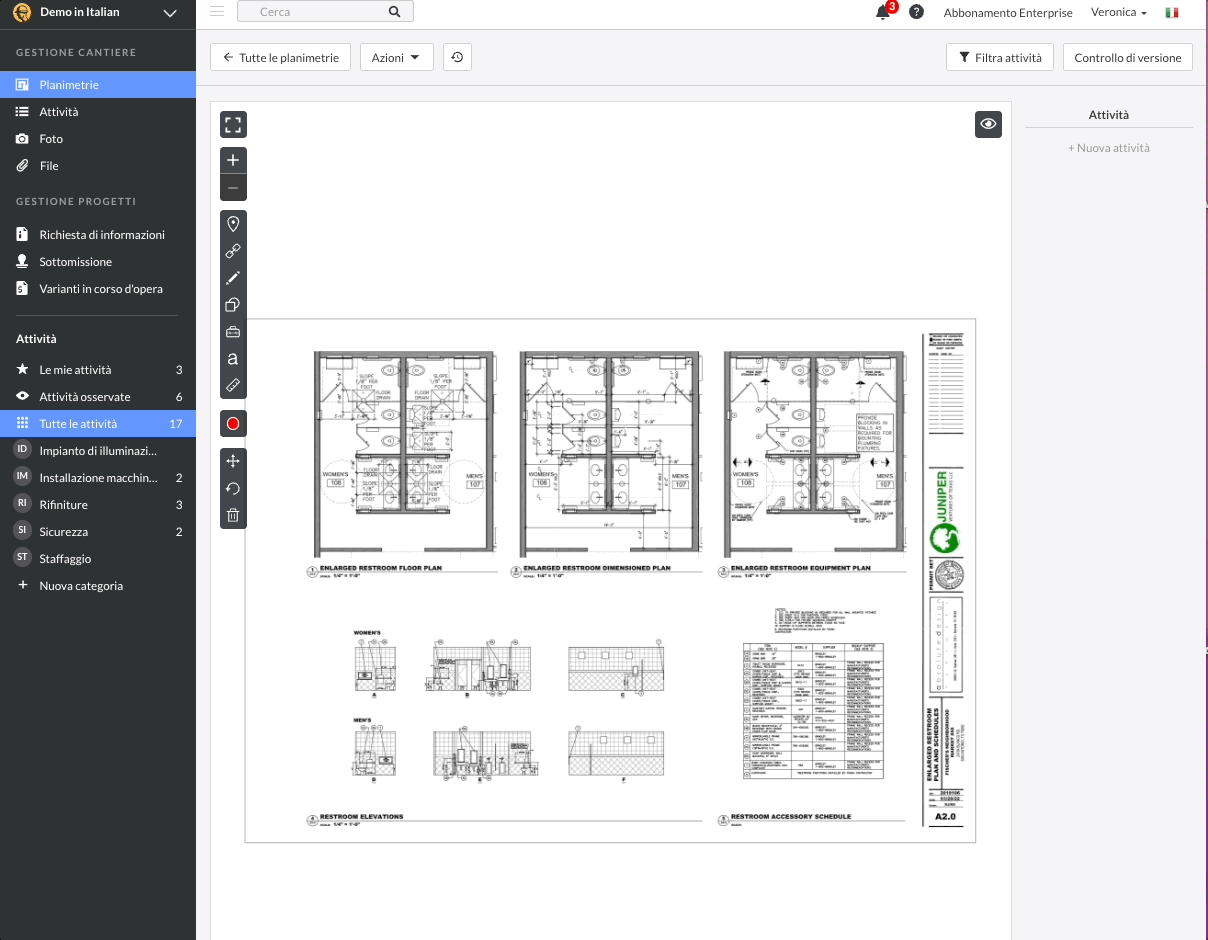Screen dimensions: 1208x940
Task: Open the notifications bell
Action: coord(882,13)
